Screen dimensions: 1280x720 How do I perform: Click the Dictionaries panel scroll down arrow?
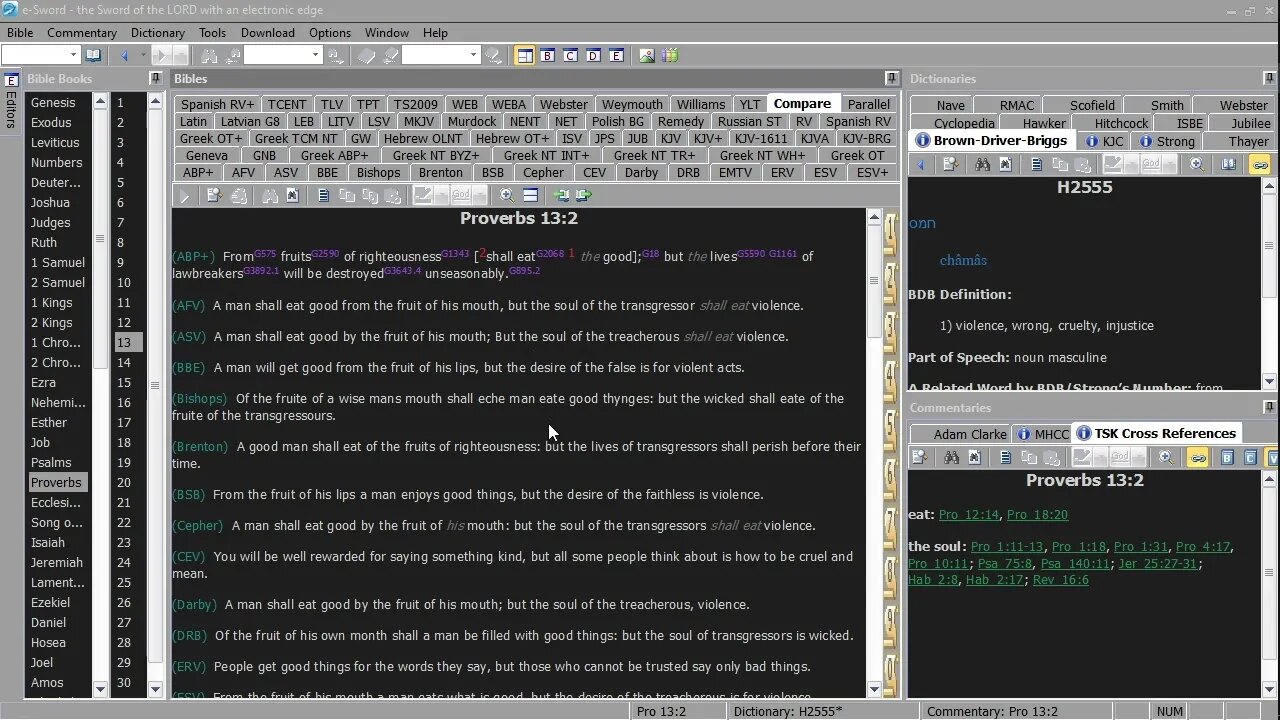(1270, 381)
